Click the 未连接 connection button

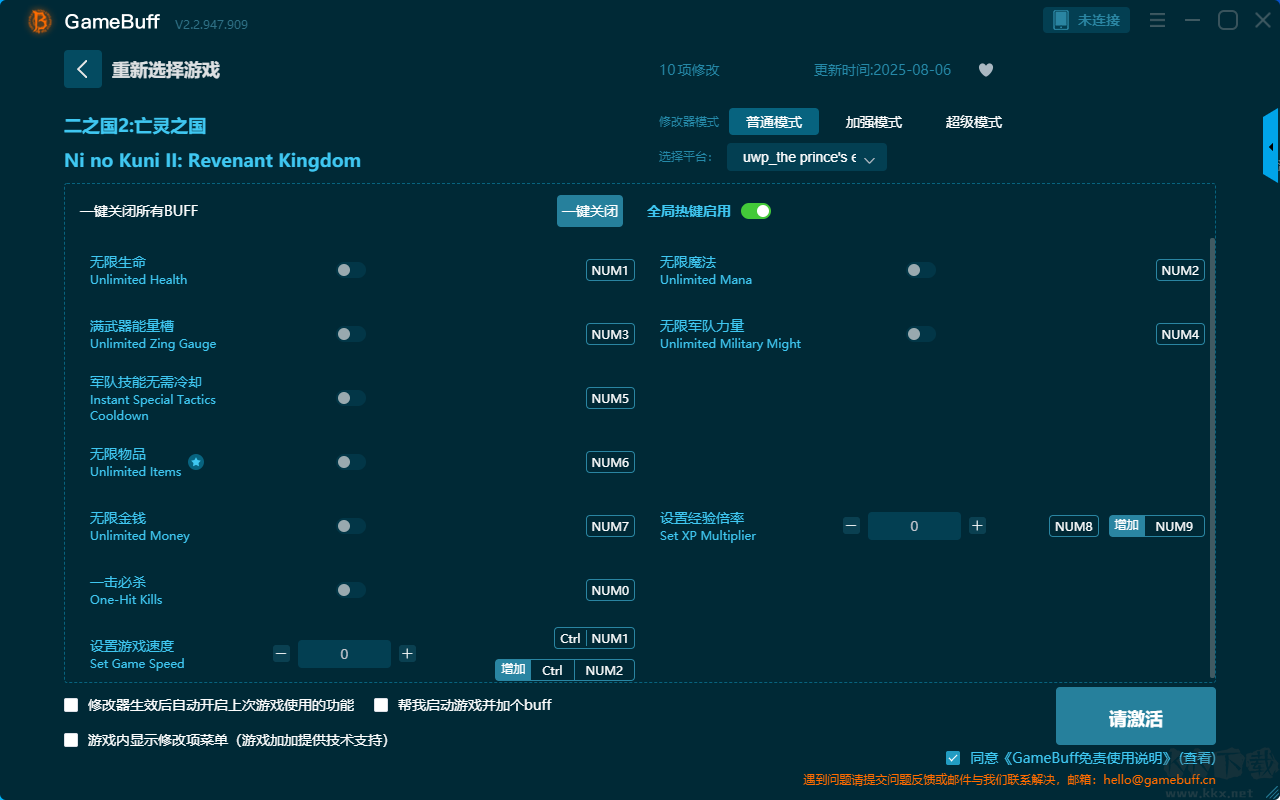coord(1087,20)
